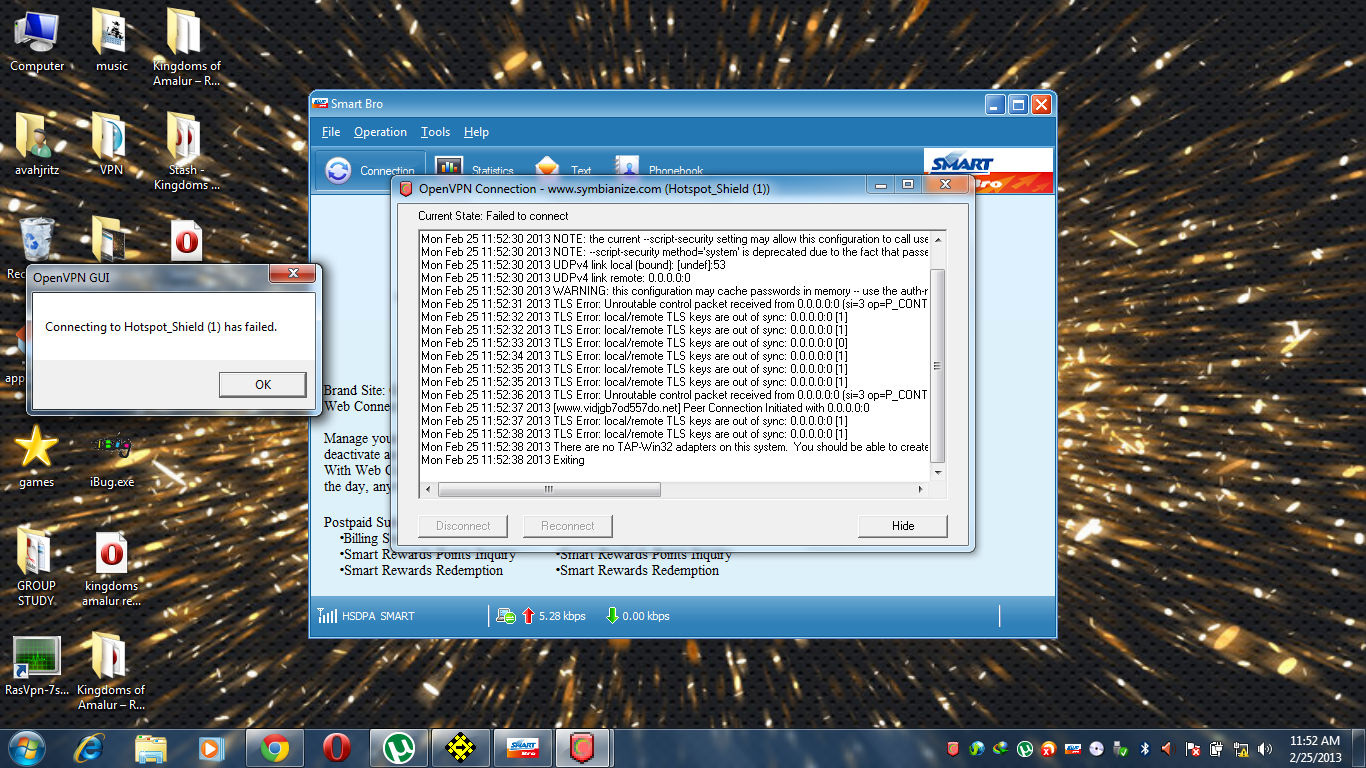Click the HSDPA SMART network label
This screenshot has width=1366, height=768.
click(x=378, y=616)
